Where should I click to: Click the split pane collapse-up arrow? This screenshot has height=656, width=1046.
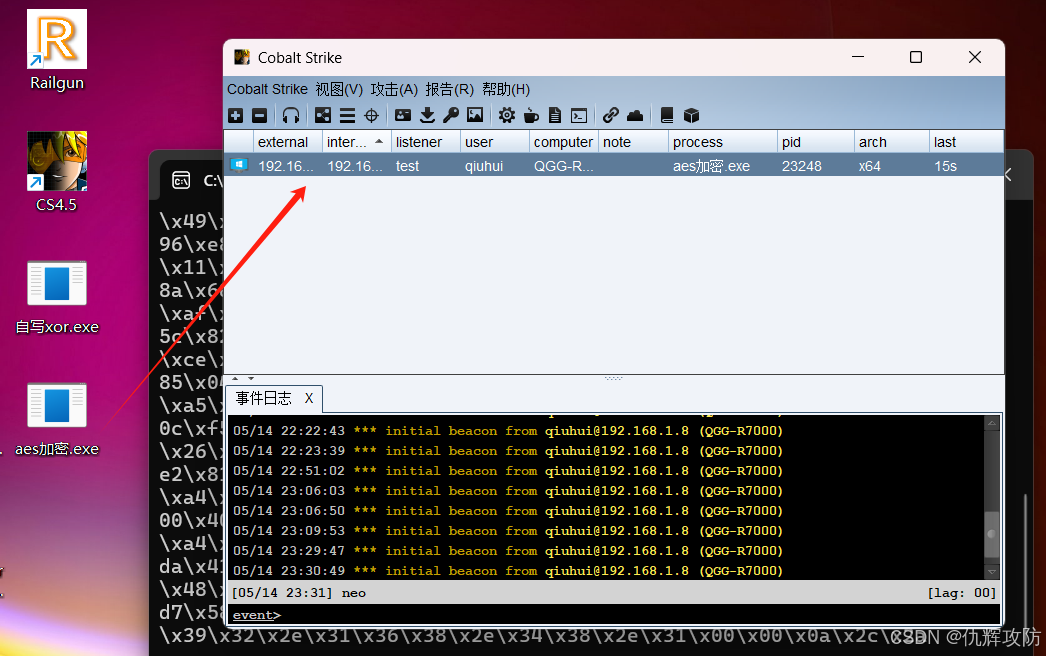(235, 378)
